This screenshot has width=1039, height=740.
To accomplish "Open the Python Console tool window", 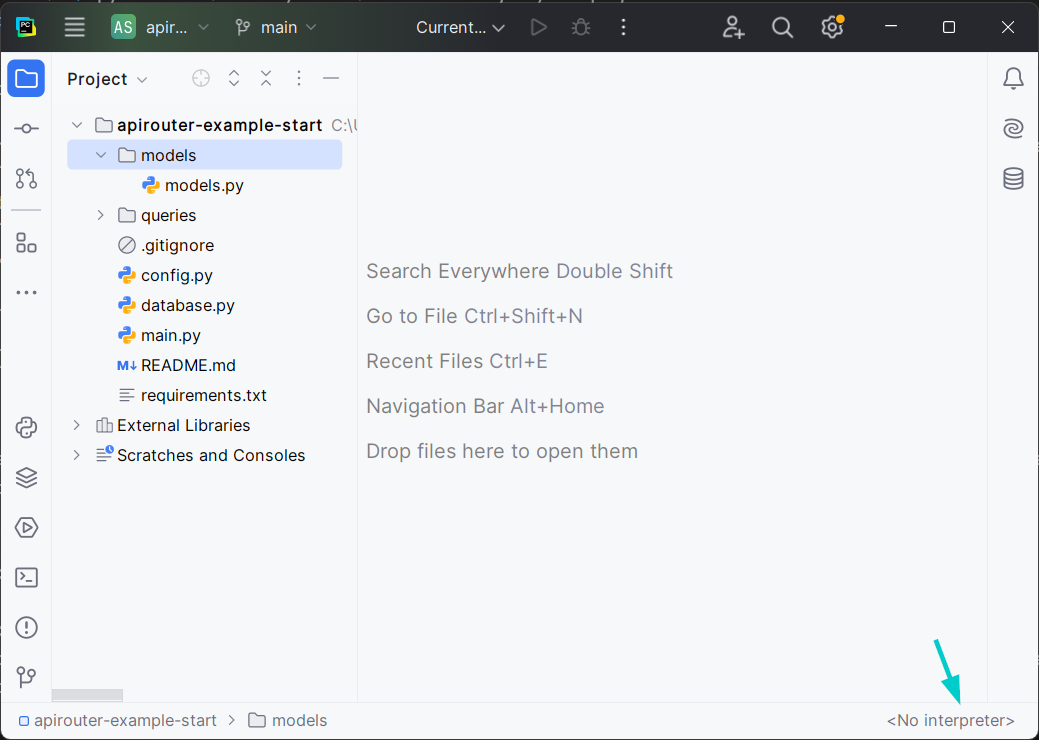I will (26, 428).
